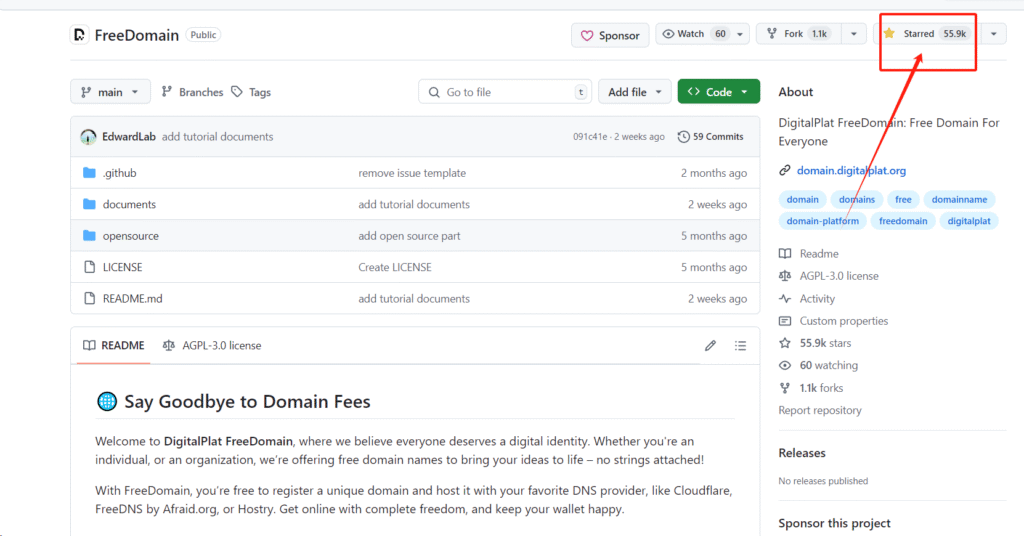Open the README outline list icon
This screenshot has height=536, width=1024.
tap(740, 345)
